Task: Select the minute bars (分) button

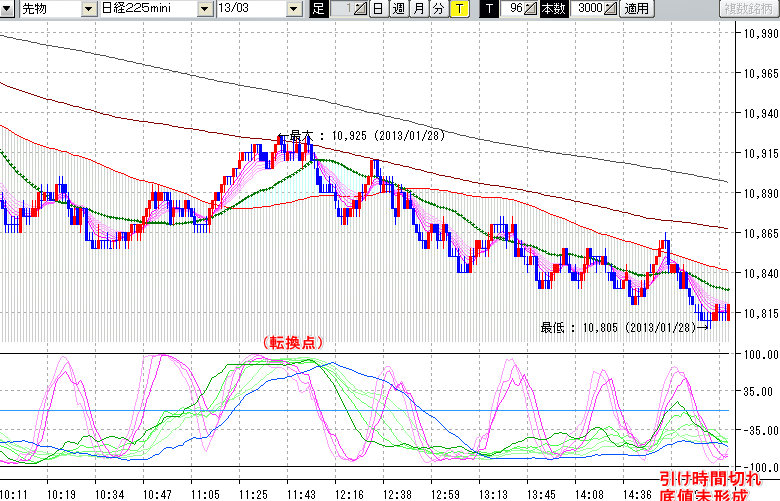Action: pos(438,9)
